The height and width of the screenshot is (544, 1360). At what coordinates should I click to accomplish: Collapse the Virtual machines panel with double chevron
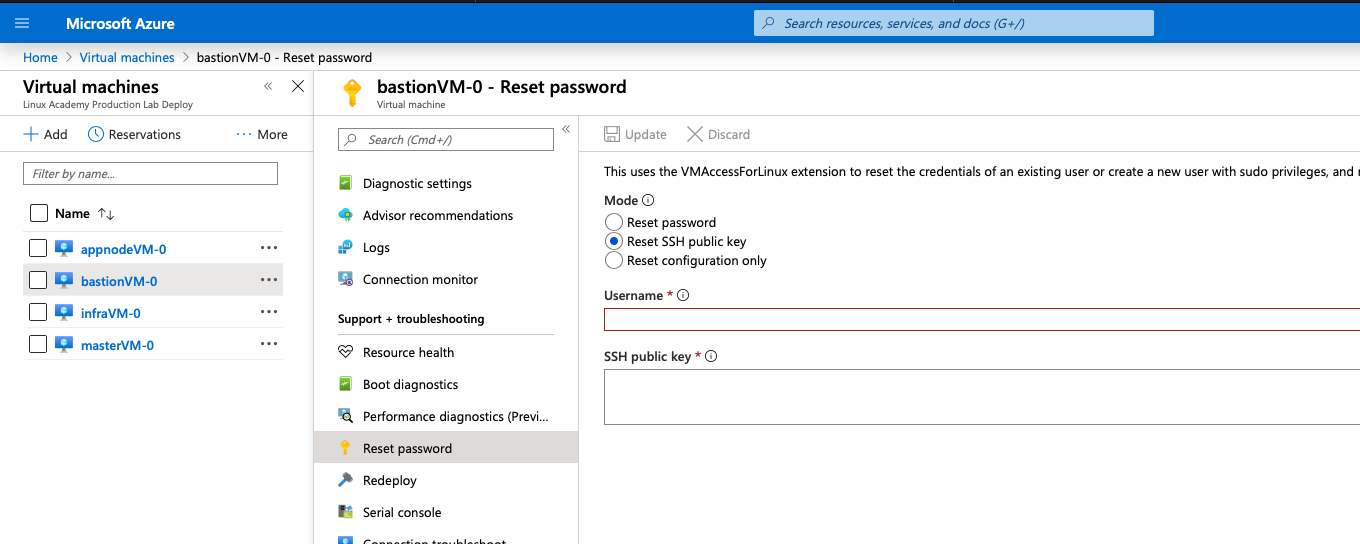point(268,86)
